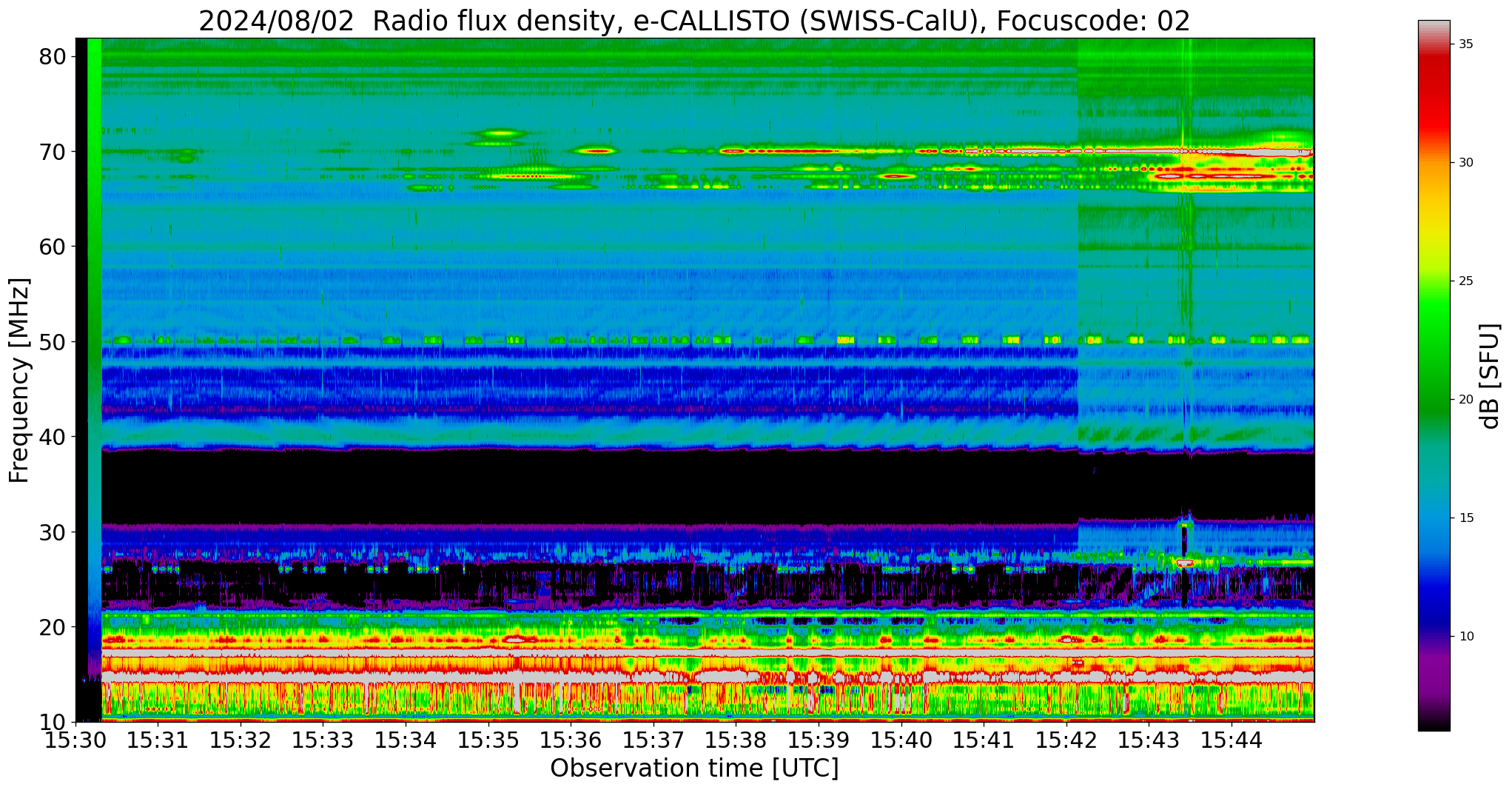
Task: Click the 30 MHz frequency tick label
Action: tap(54, 532)
